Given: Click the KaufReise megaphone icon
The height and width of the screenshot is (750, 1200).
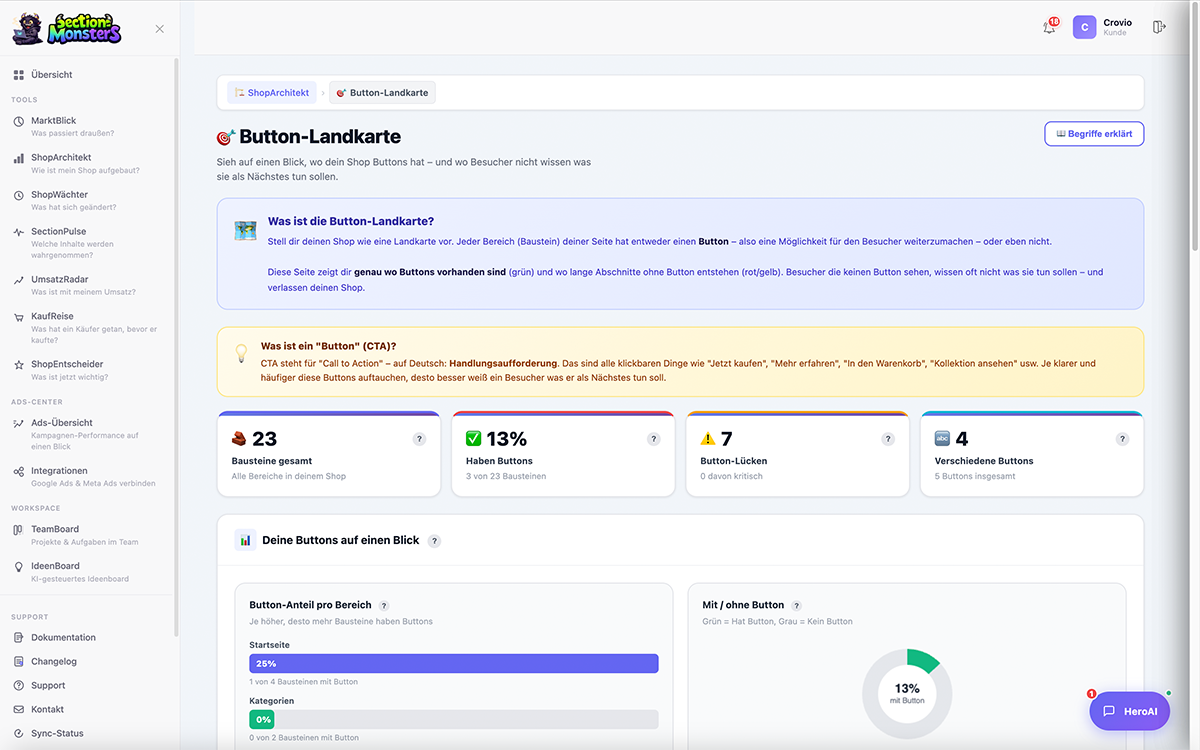Looking at the screenshot, I should [19, 317].
